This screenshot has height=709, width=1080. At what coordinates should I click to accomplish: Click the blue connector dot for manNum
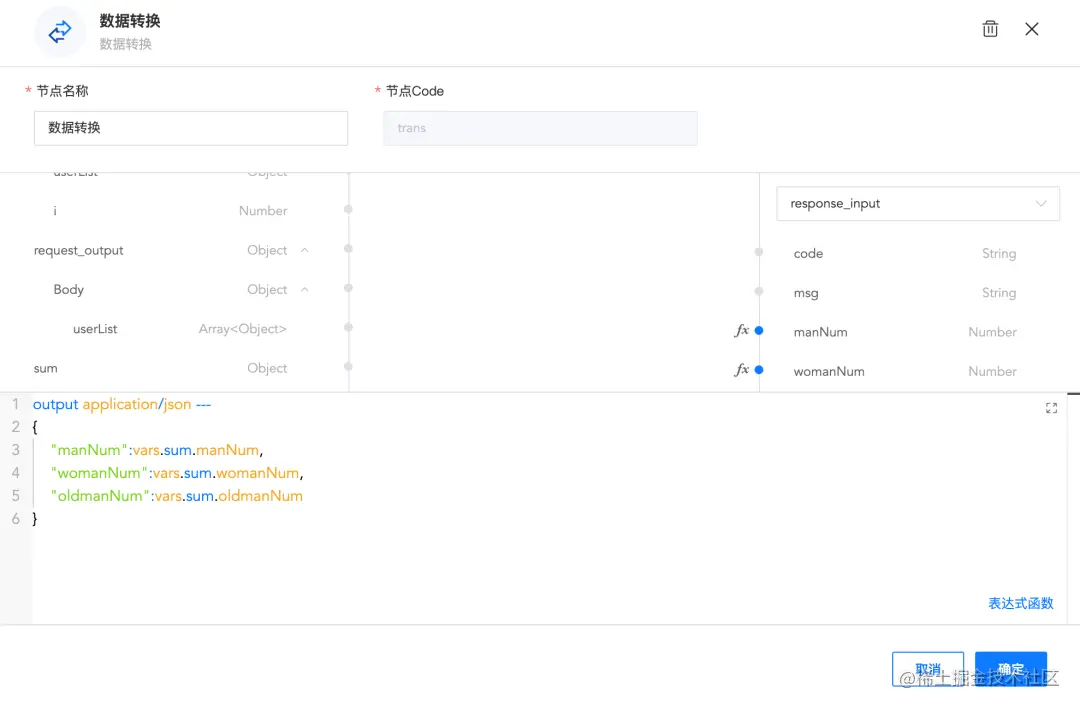coord(759,331)
